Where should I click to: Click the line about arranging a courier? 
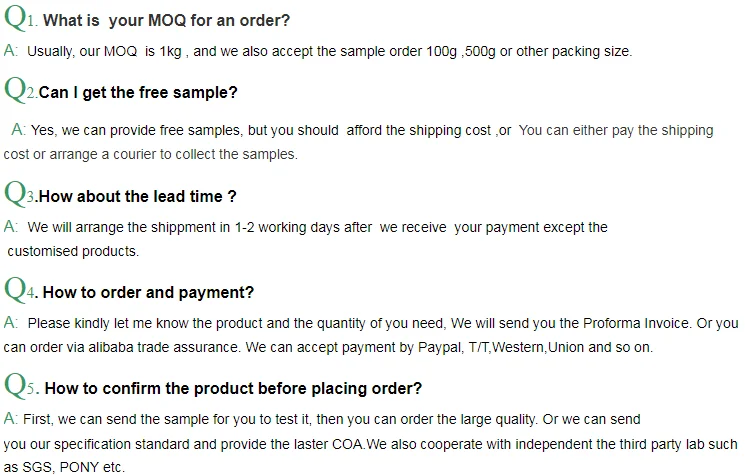click(150, 154)
